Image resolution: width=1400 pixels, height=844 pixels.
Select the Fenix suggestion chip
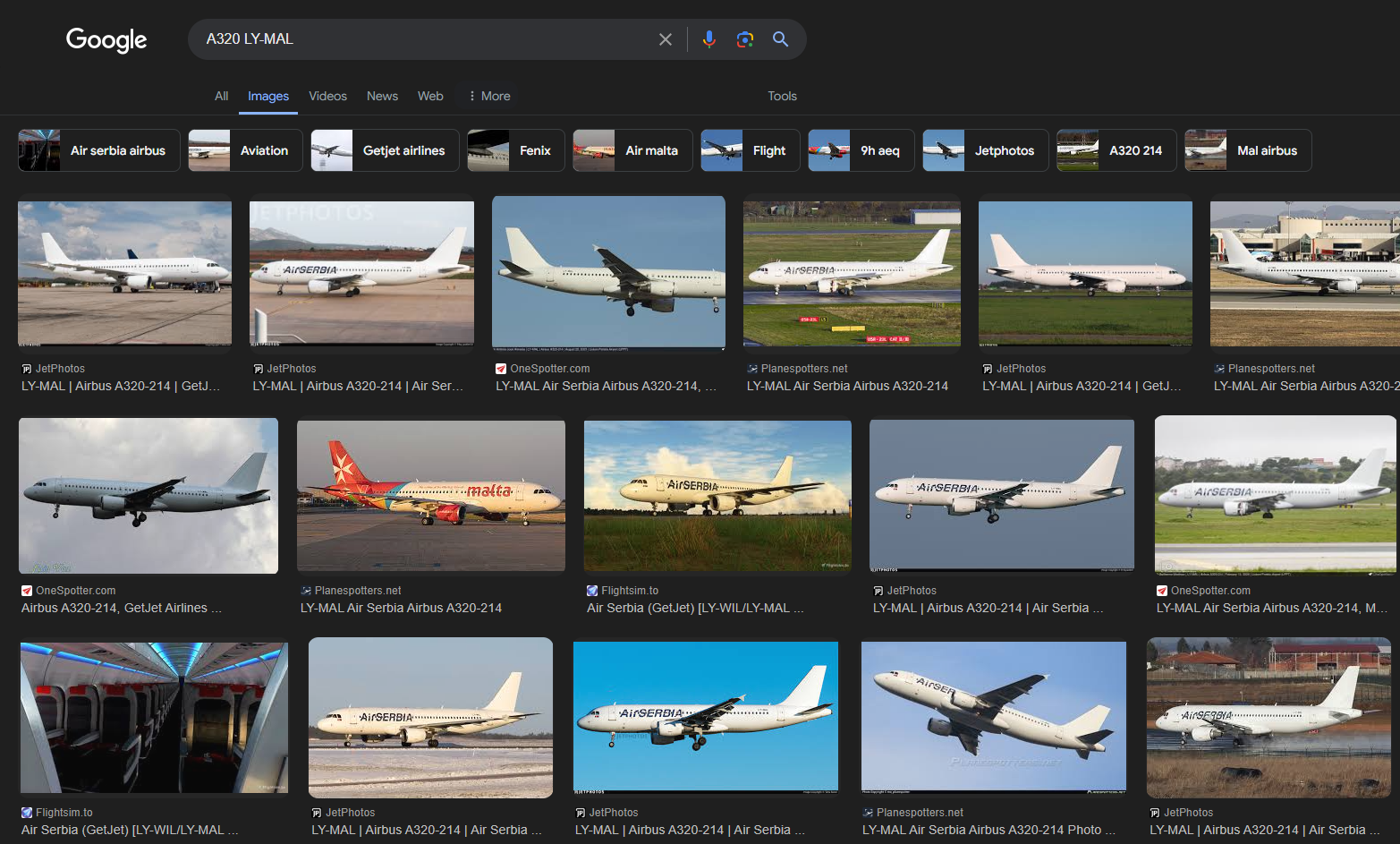click(x=516, y=150)
